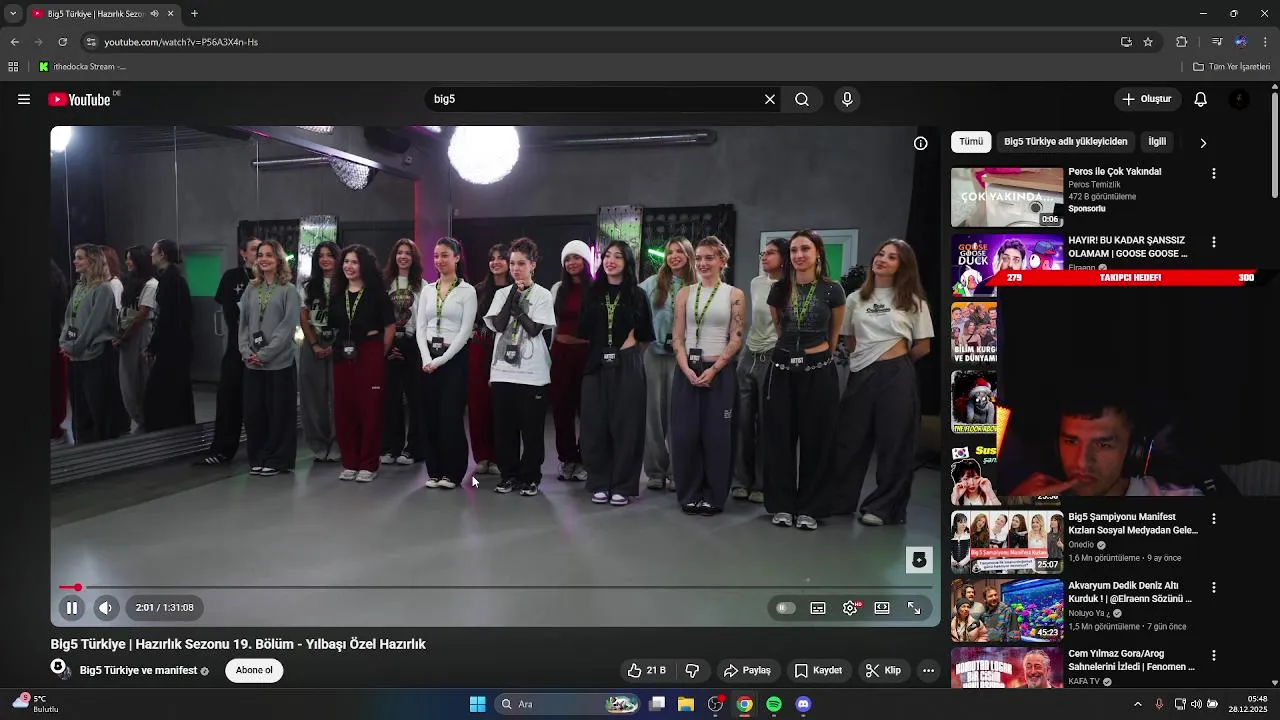The width and height of the screenshot is (1280, 720).
Task: Open options for HAYIR! BU KADAR ŞANSSIZ video
Action: [x=1214, y=242]
